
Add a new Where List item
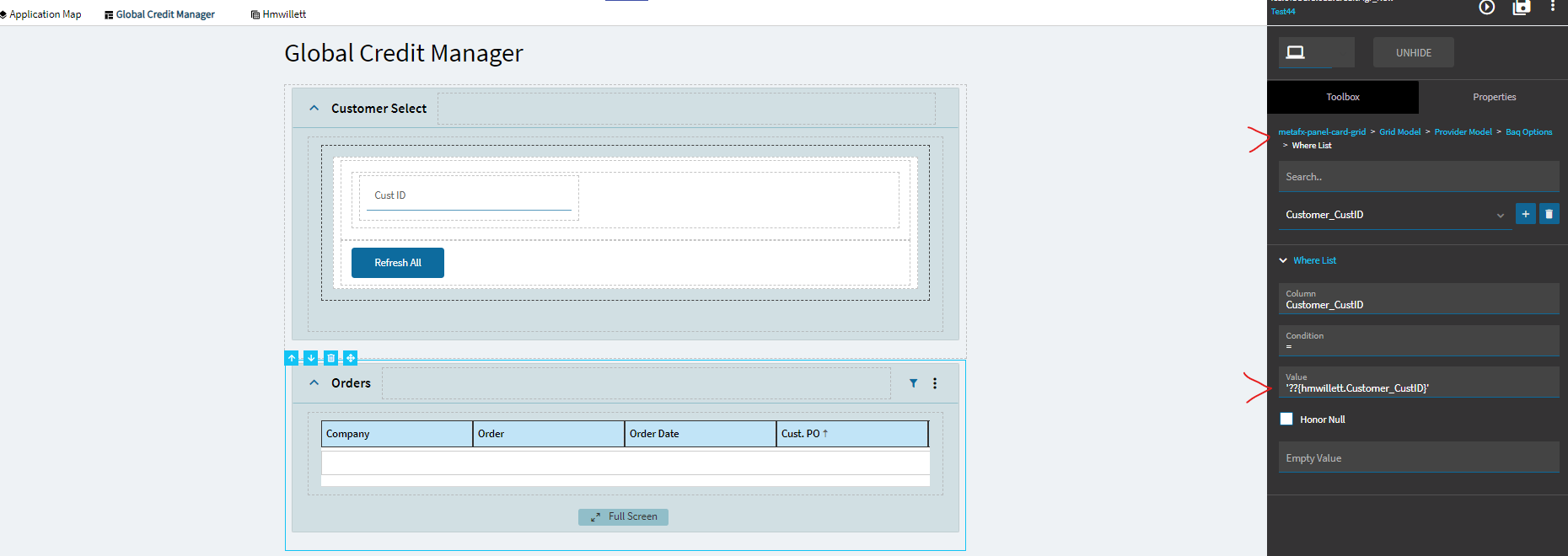1526,214
